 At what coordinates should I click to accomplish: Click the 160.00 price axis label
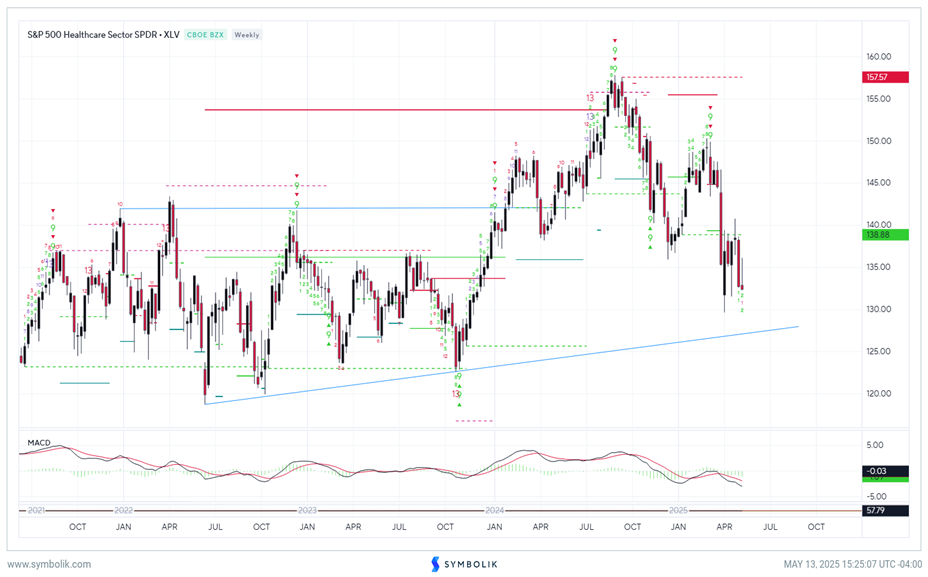point(878,57)
